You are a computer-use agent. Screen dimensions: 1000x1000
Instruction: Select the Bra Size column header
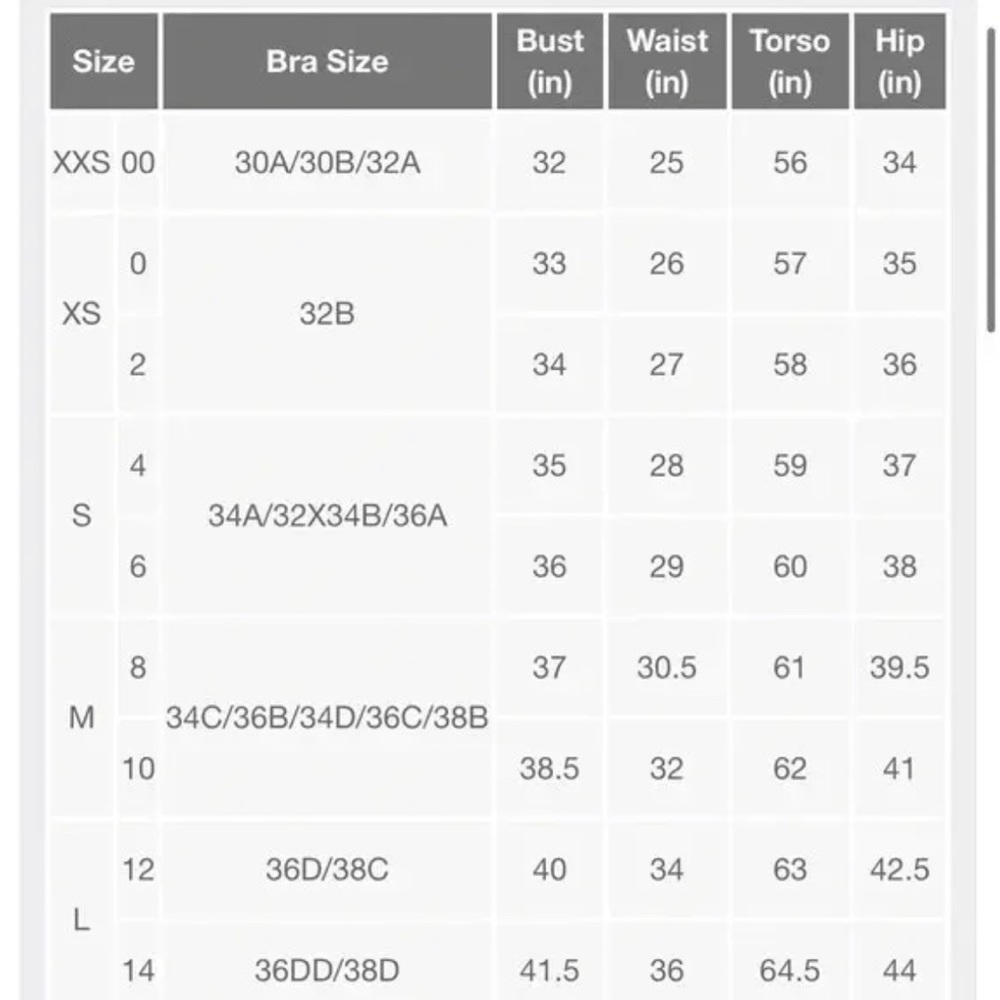click(327, 61)
